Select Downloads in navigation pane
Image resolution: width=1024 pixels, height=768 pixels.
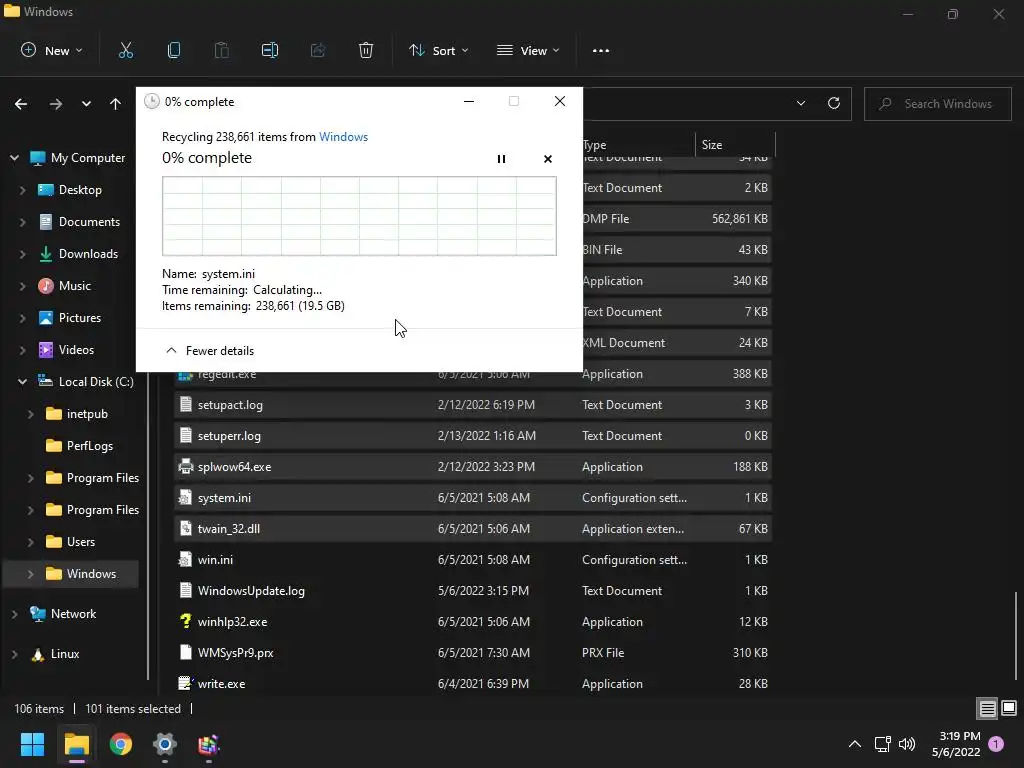88,253
